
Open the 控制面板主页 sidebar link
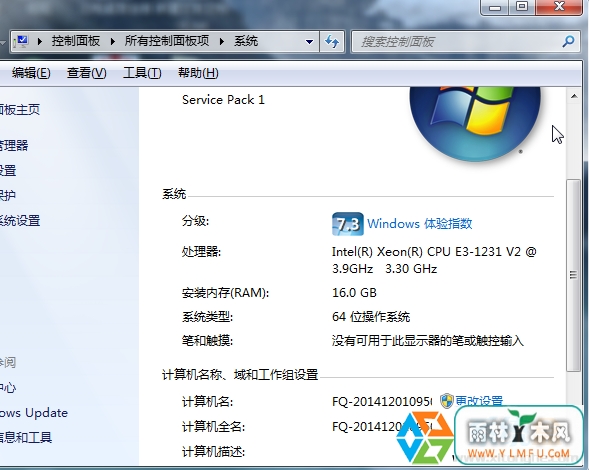20,110
